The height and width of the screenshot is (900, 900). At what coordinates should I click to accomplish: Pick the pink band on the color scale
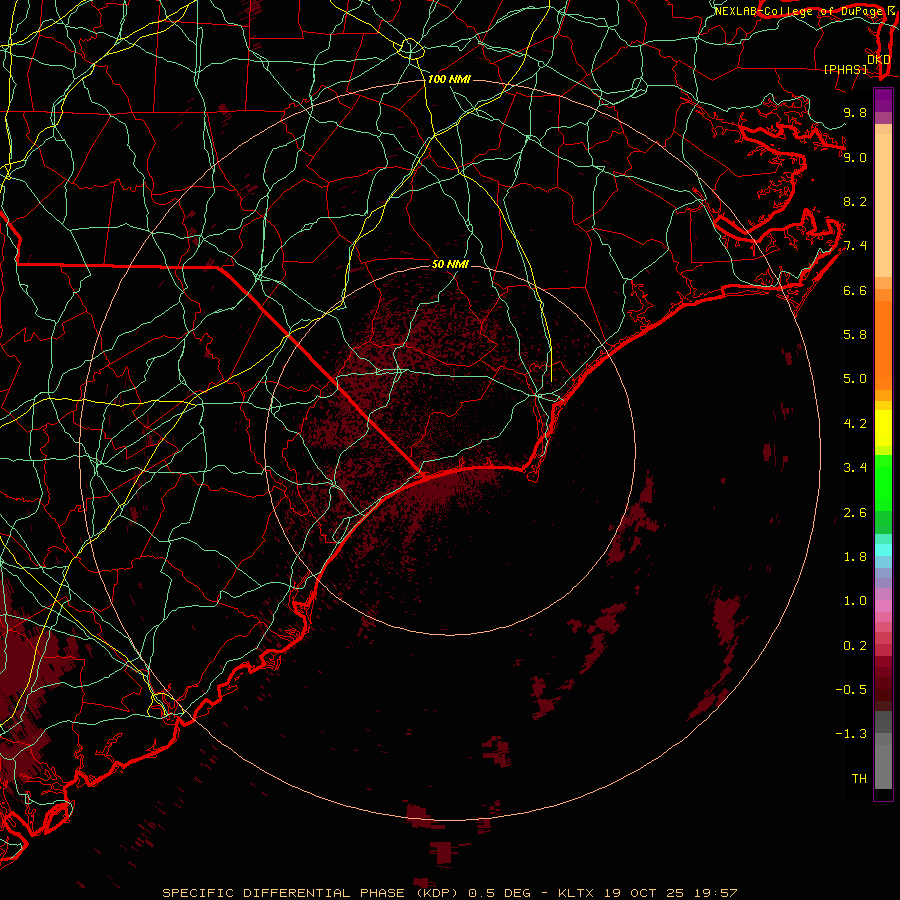(883, 606)
